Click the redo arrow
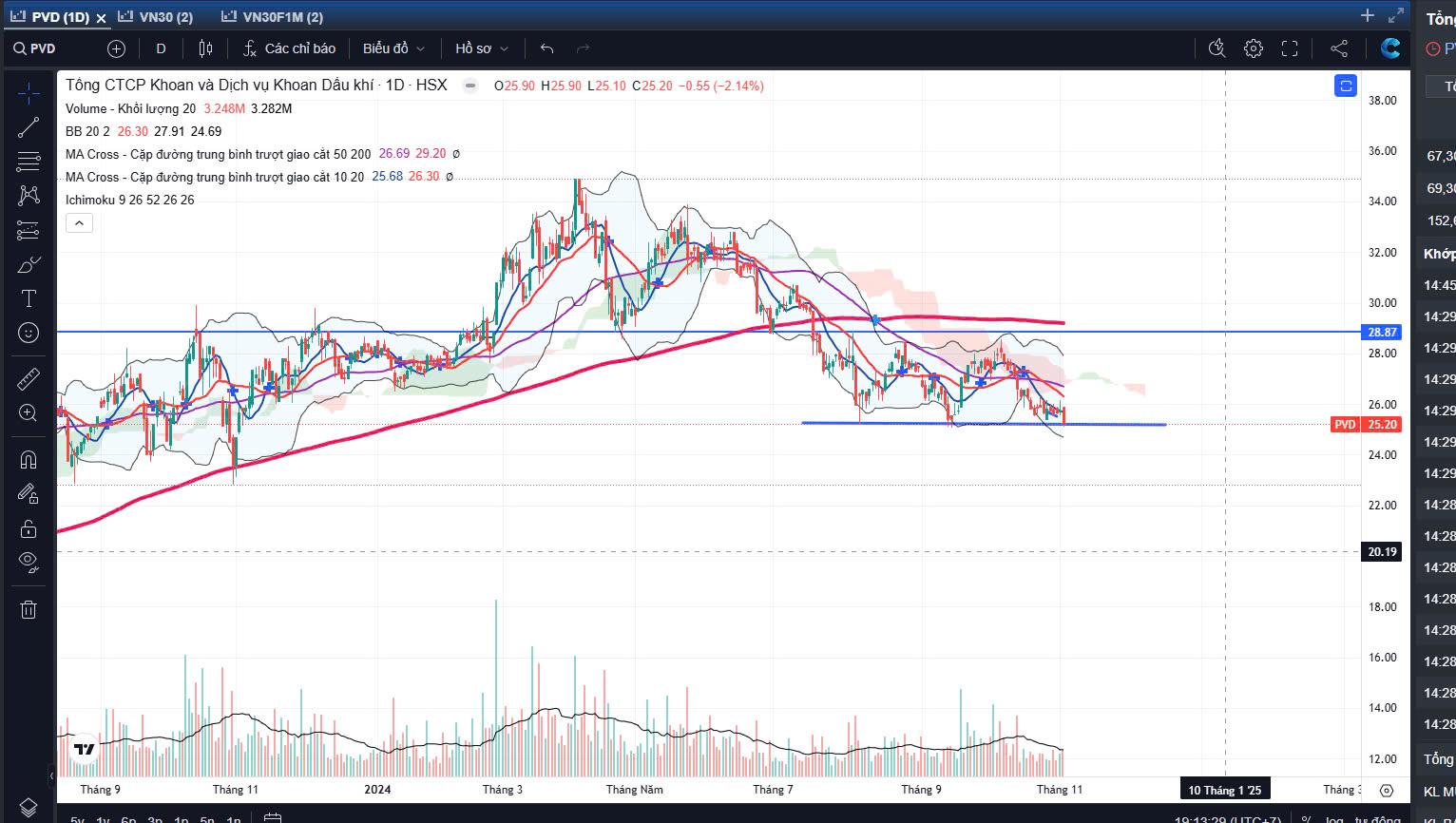Image resolution: width=1456 pixels, height=823 pixels. 584,48
